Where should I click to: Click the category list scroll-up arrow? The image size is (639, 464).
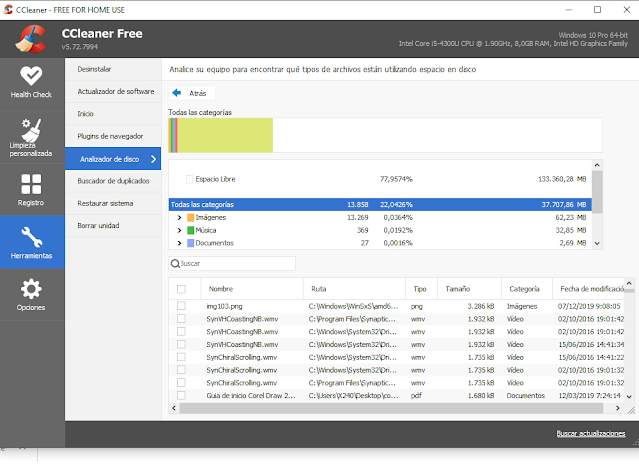(597, 165)
